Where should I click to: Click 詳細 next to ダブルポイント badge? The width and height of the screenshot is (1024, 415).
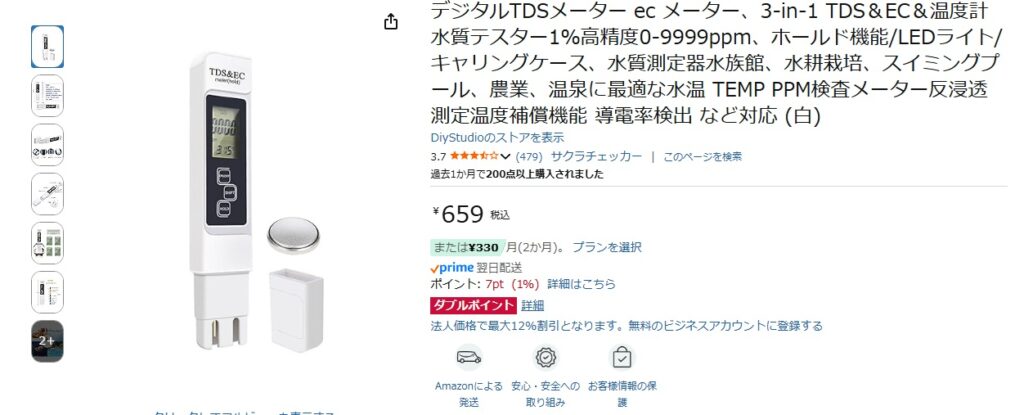point(532,305)
